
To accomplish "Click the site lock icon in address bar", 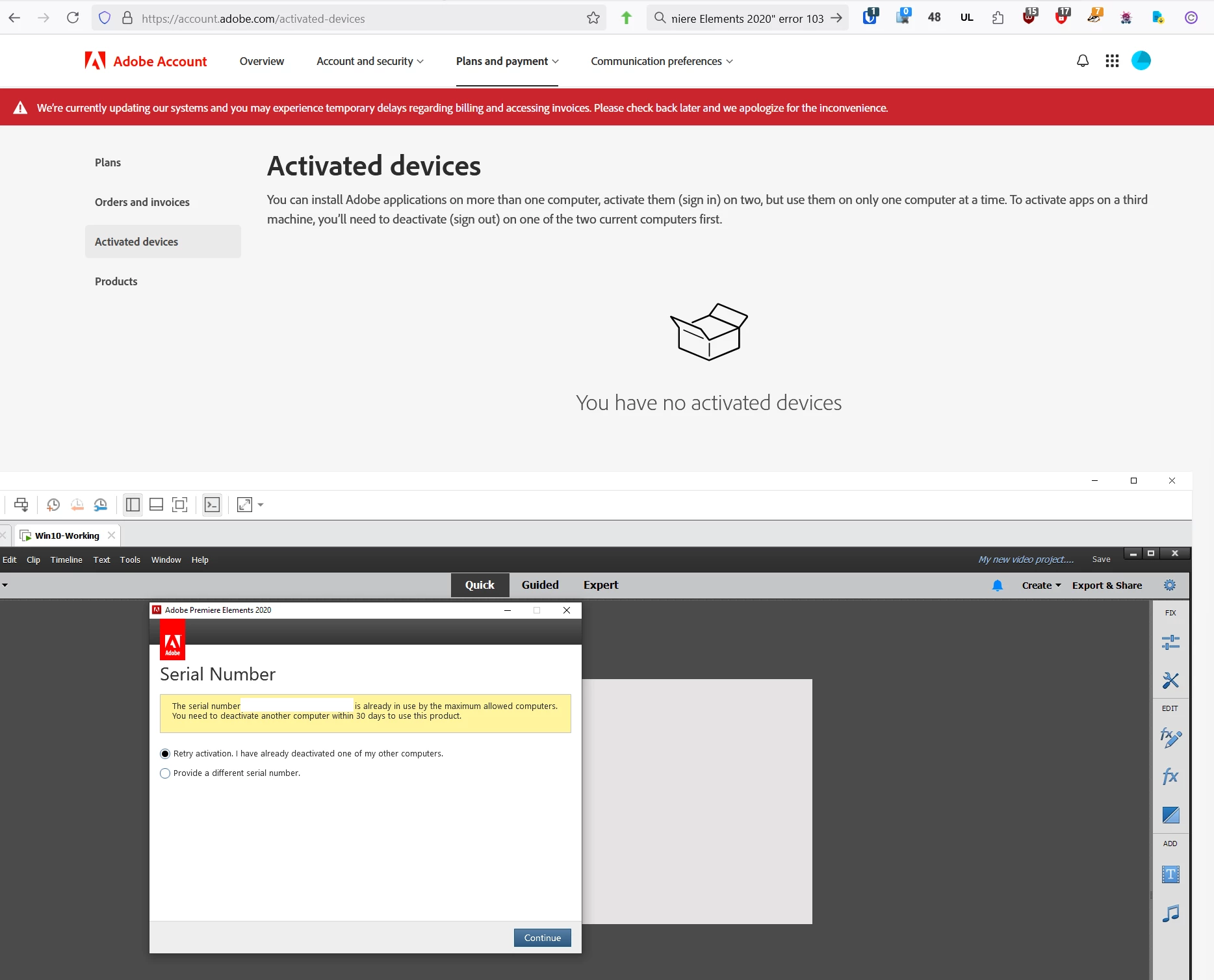I will pos(127,18).
